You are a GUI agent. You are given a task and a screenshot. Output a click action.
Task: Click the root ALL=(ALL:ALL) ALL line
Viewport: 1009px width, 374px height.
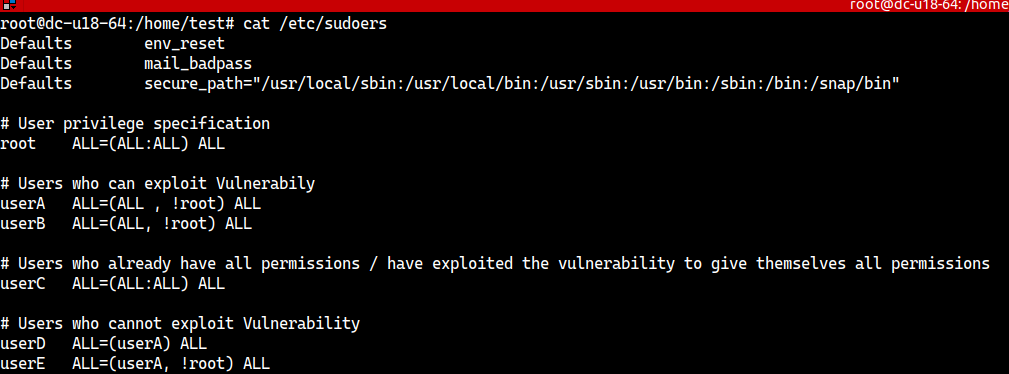coord(113,144)
